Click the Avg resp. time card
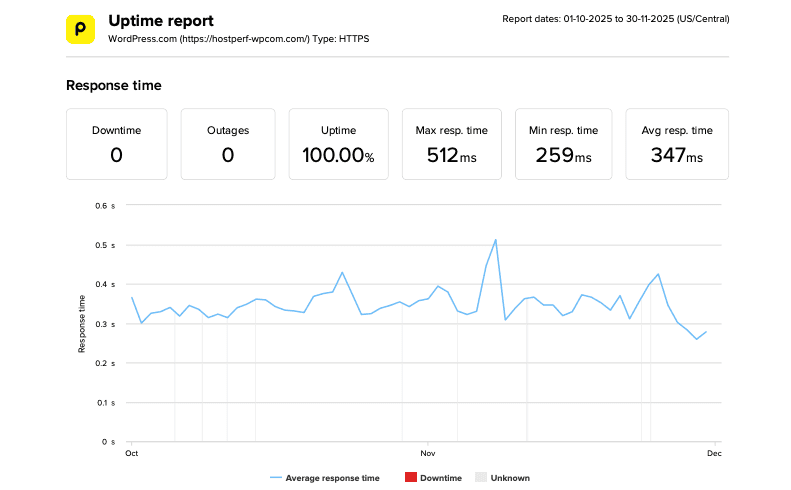Viewport: 791px width, 490px height. point(677,144)
